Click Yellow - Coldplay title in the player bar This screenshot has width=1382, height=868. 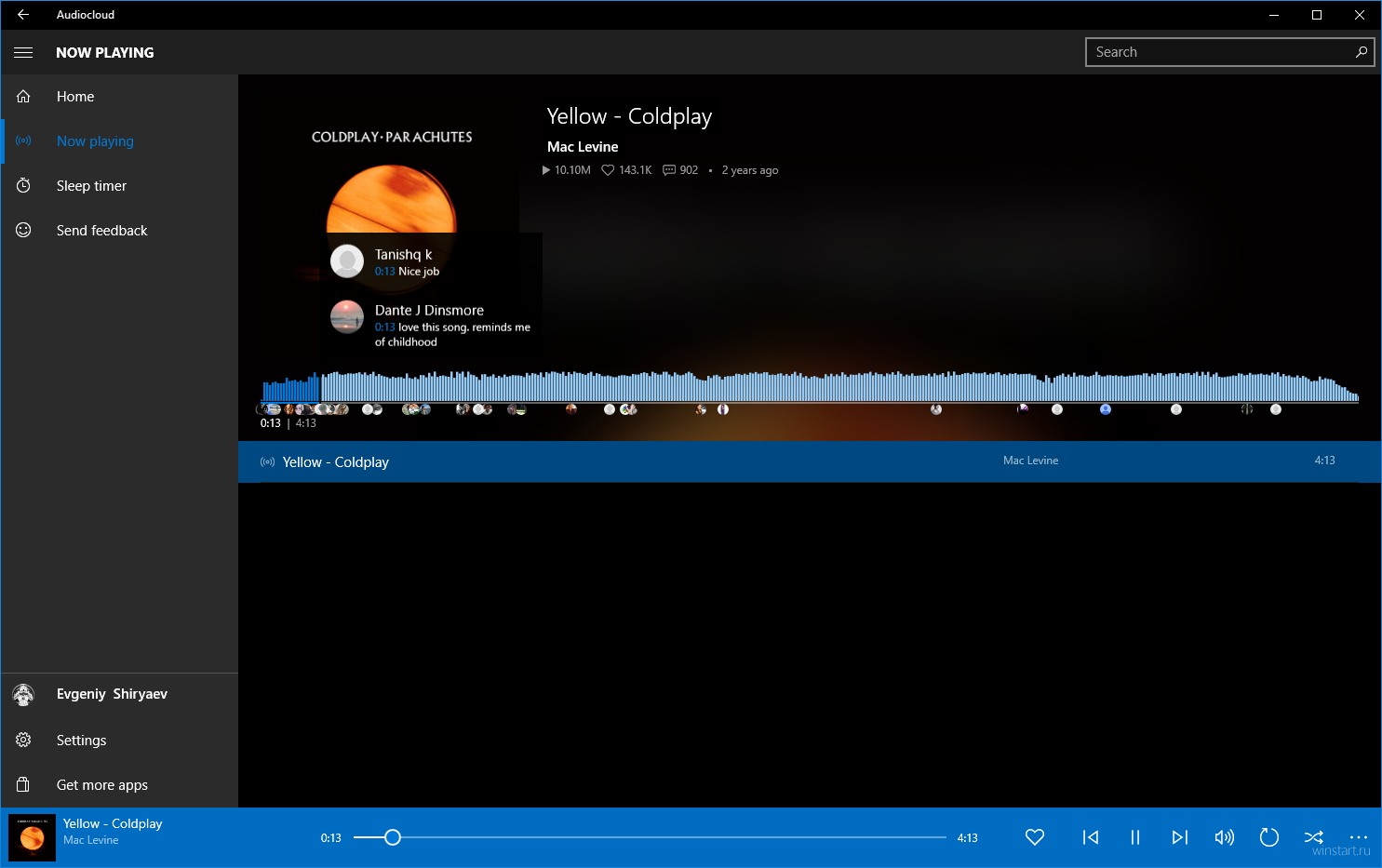113,823
